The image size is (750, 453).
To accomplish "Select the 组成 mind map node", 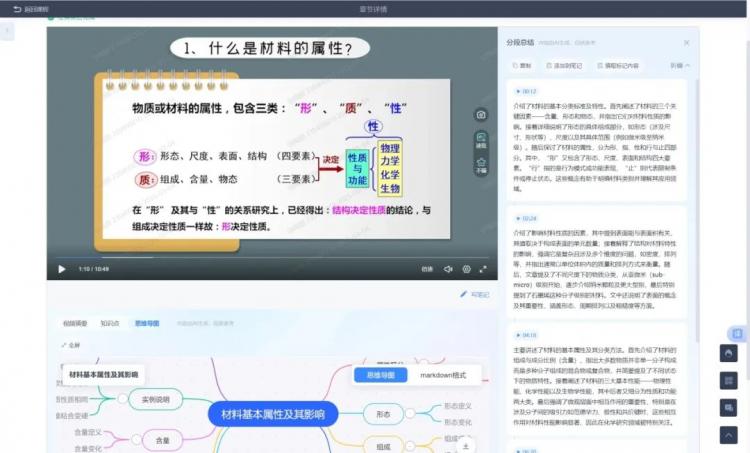I will (x=383, y=446).
